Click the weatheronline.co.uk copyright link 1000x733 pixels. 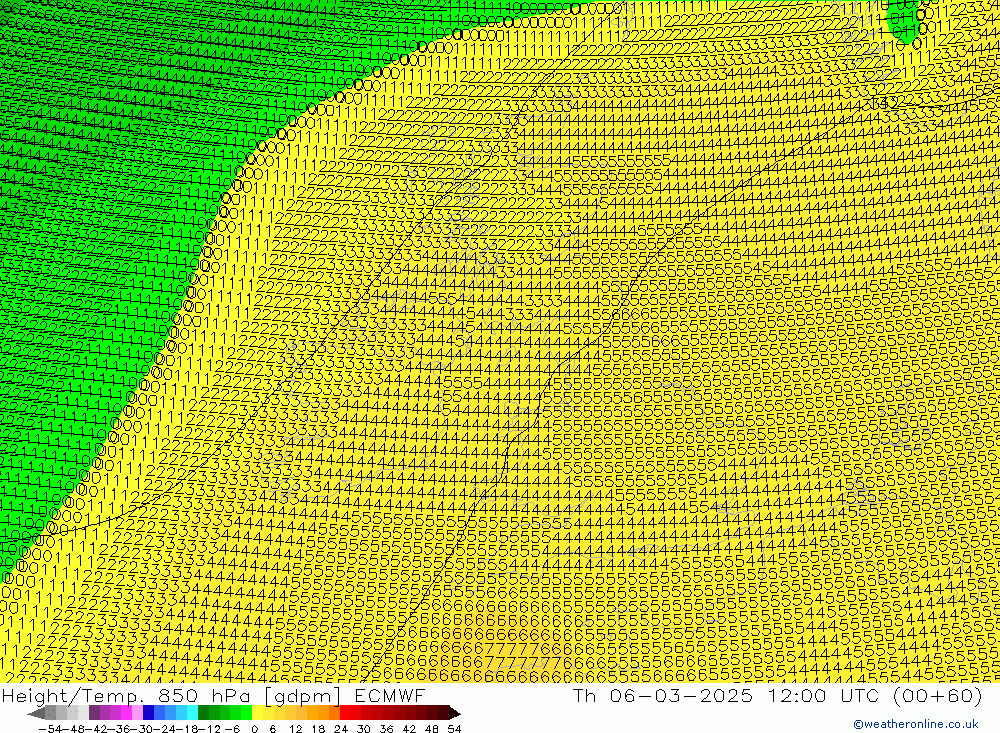coord(915,724)
